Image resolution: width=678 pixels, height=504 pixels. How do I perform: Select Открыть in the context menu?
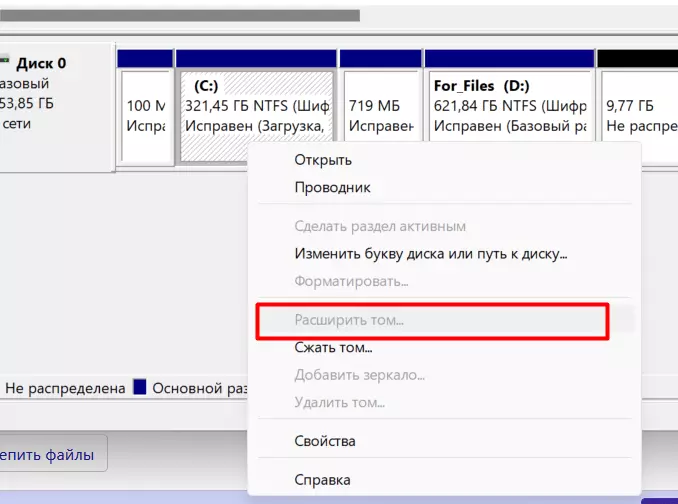pyautogui.click(x=322, y=160)
